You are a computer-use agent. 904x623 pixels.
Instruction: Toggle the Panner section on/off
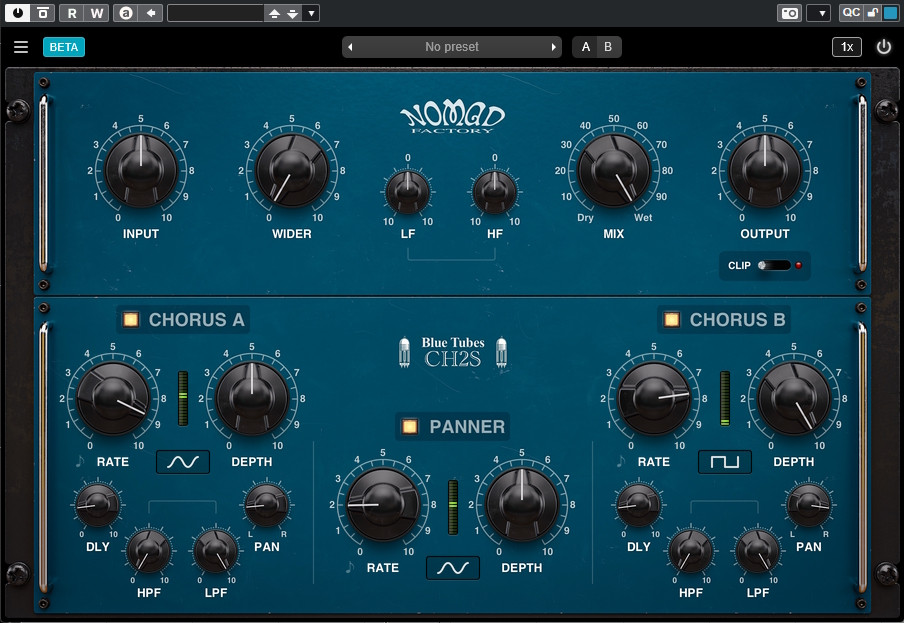pos(410,427)
